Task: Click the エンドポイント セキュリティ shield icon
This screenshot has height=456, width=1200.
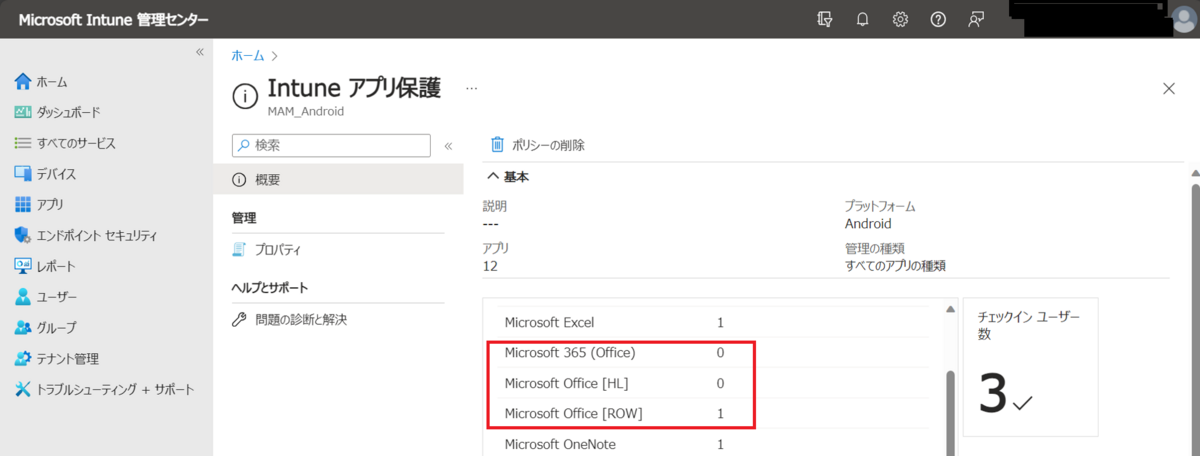Action: click(23, 236)
